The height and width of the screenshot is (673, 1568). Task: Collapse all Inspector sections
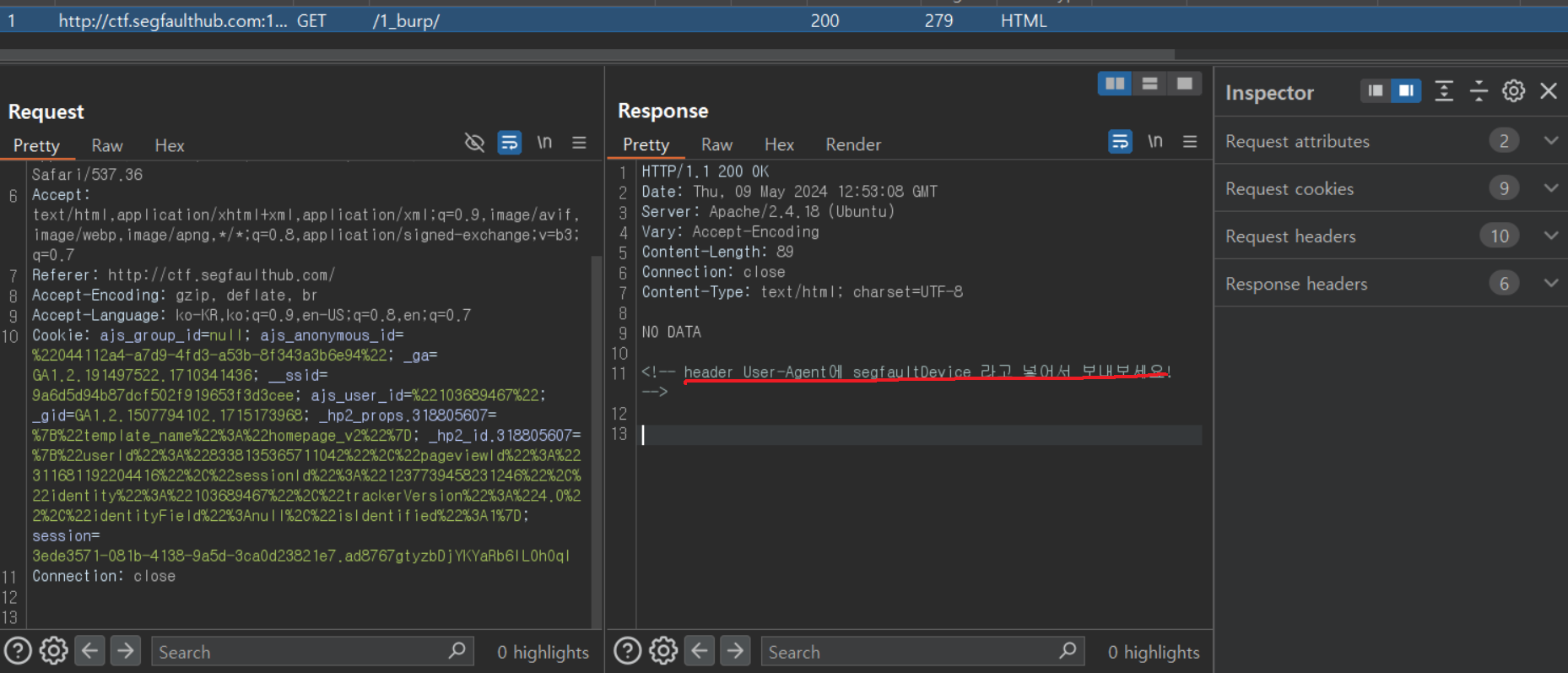[x=1479, y=91]
